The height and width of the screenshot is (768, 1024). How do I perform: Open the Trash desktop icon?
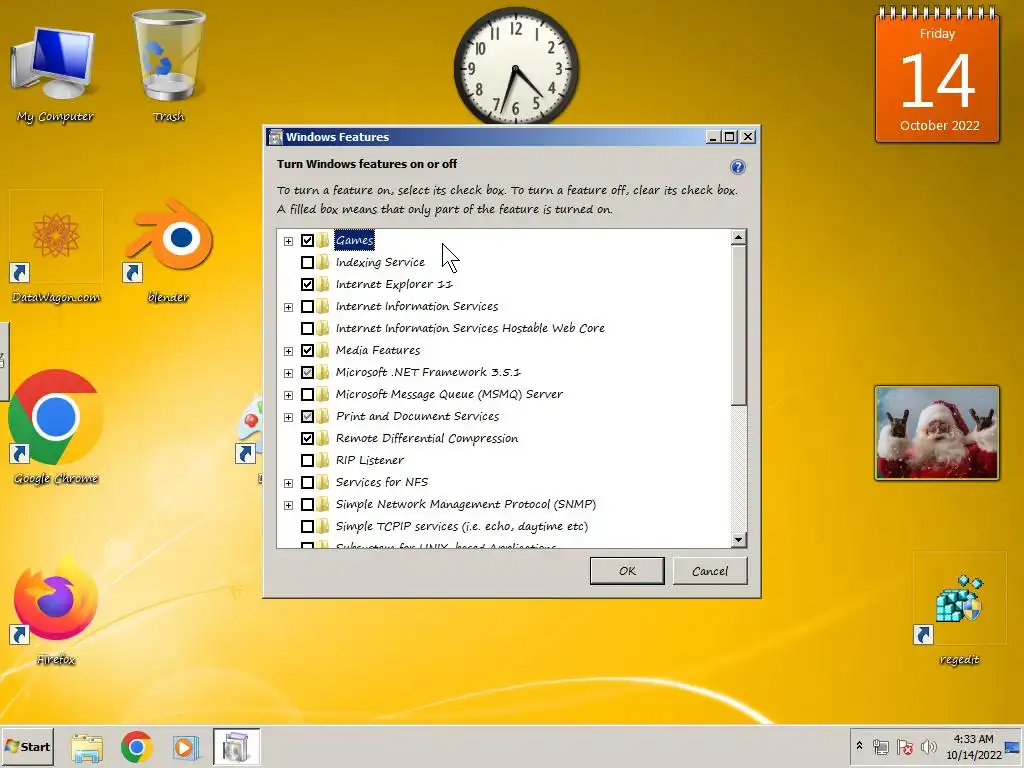168,65
